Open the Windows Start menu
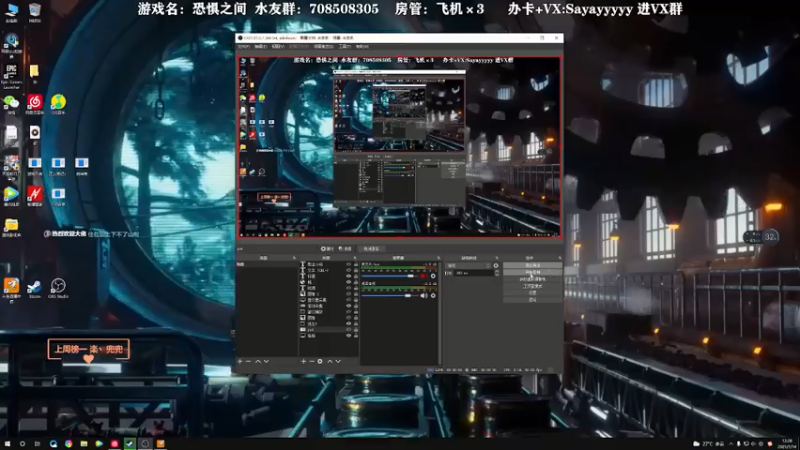This screenshot has width=800, height=450. pos(7,443)
